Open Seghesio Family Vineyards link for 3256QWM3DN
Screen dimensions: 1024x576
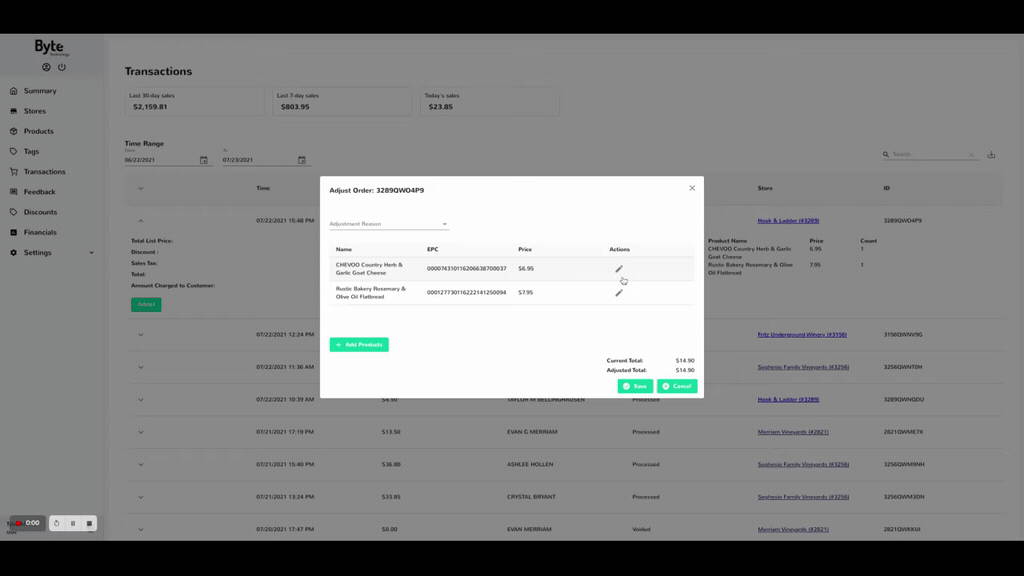pyautogui.click(x=803, y=497)
